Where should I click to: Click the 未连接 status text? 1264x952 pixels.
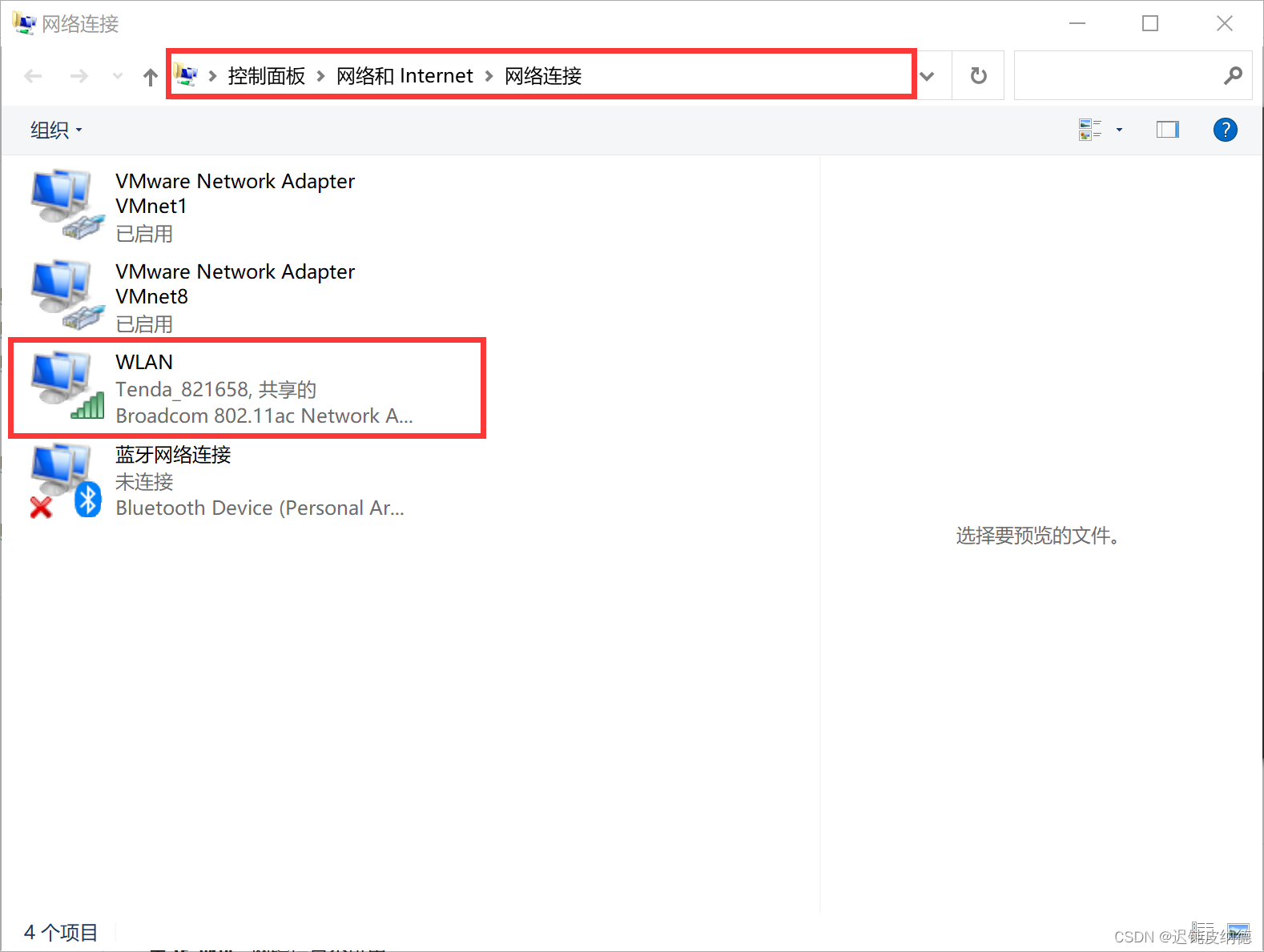coord(144,481)
